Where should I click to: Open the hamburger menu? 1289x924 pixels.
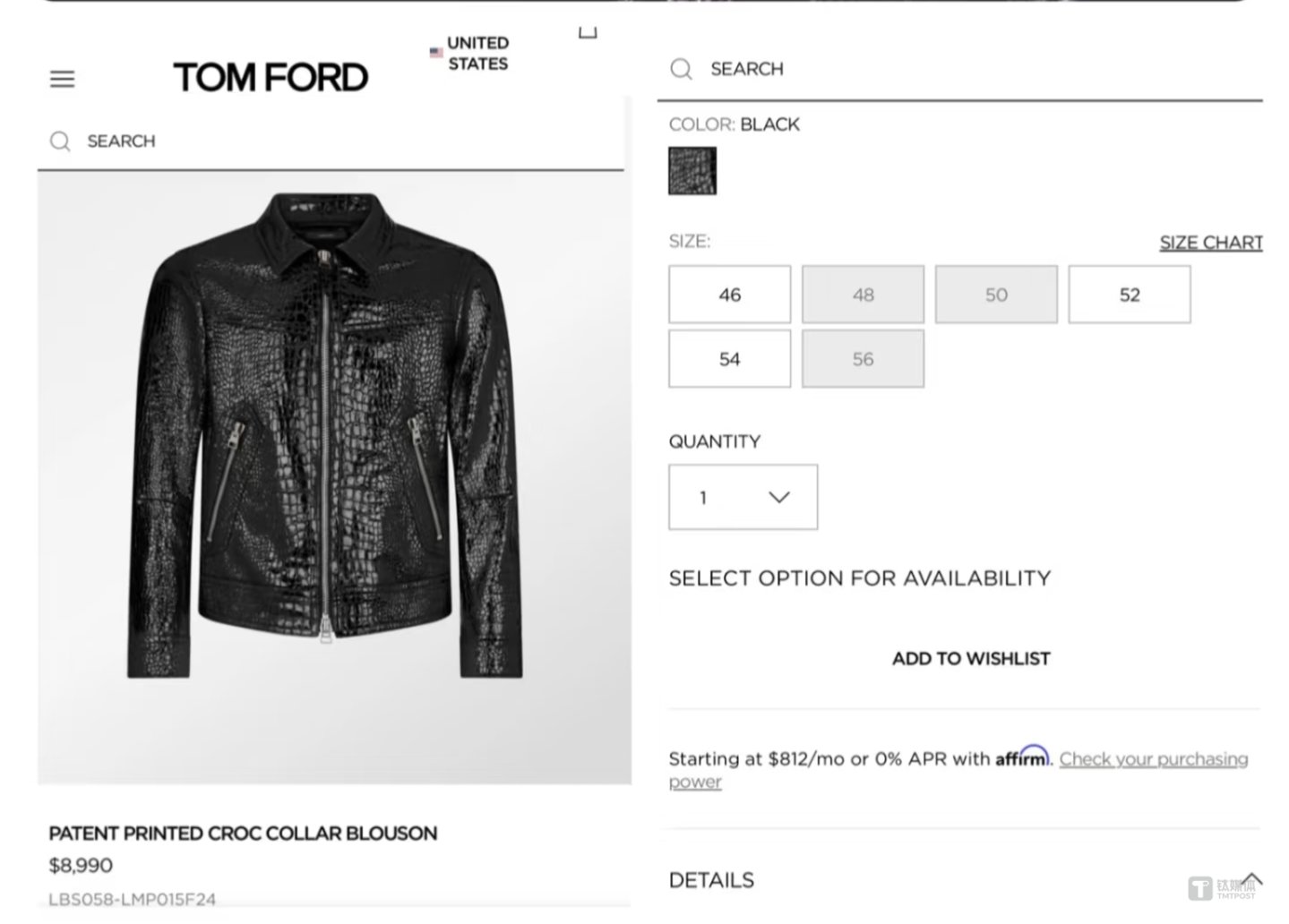click(62, 79)
